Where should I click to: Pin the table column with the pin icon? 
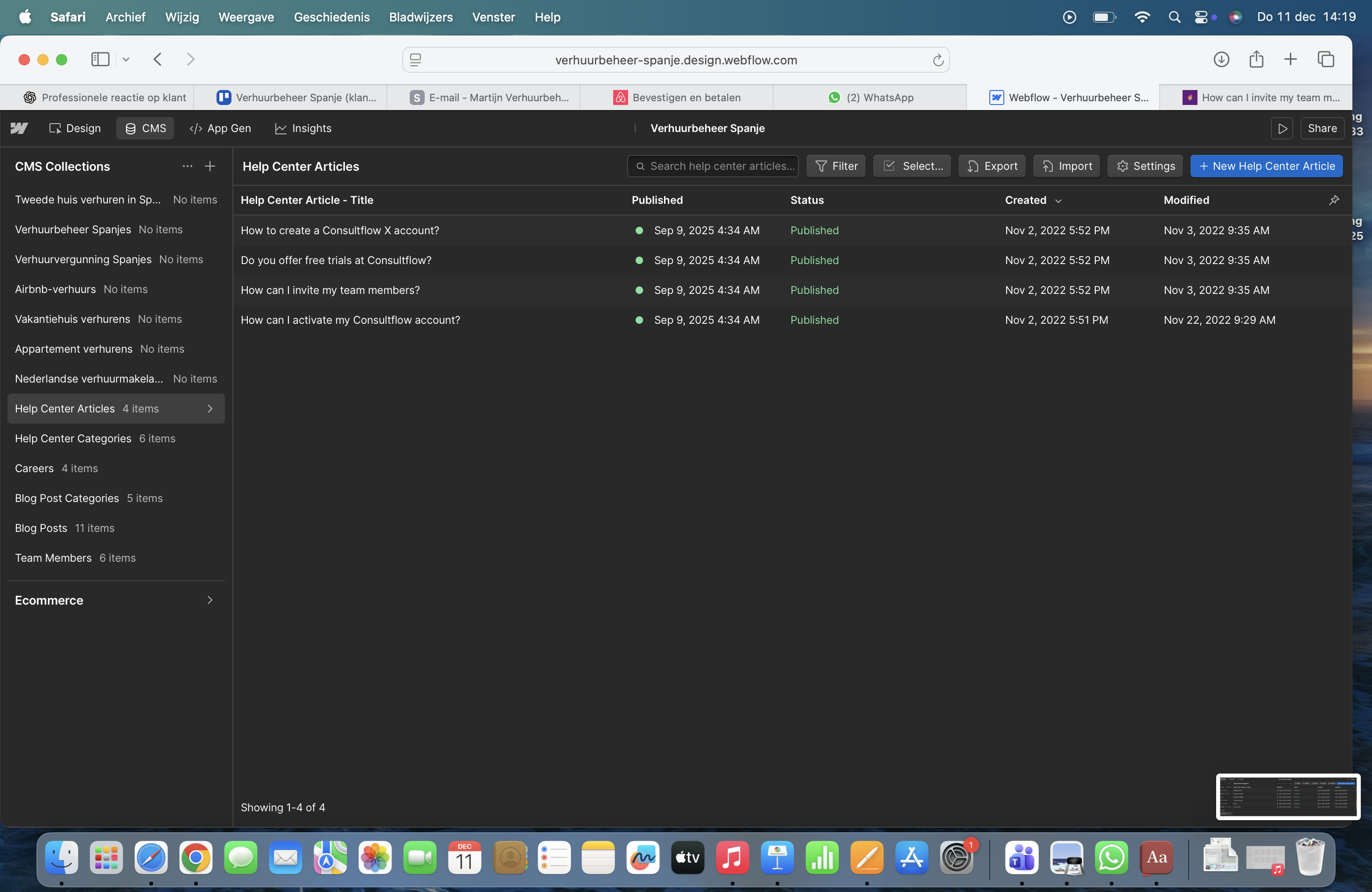[1334, 200]
